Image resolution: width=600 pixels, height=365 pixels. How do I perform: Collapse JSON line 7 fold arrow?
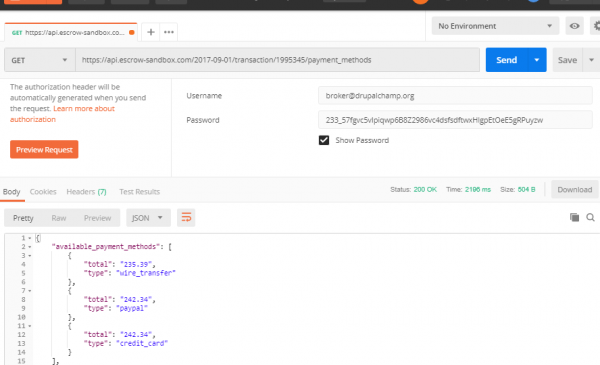pos(30,291)
